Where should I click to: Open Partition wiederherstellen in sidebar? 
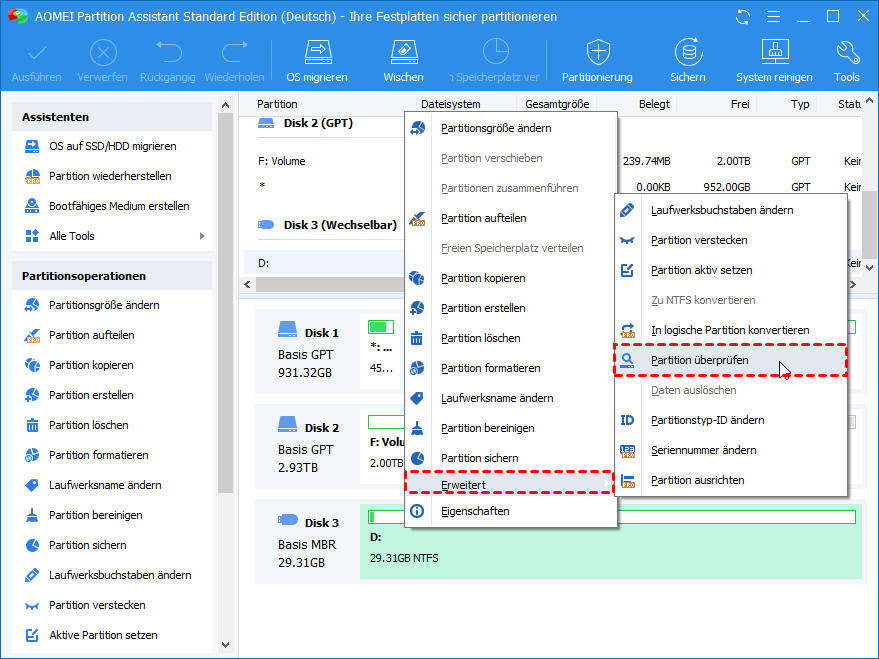(112, 176)
